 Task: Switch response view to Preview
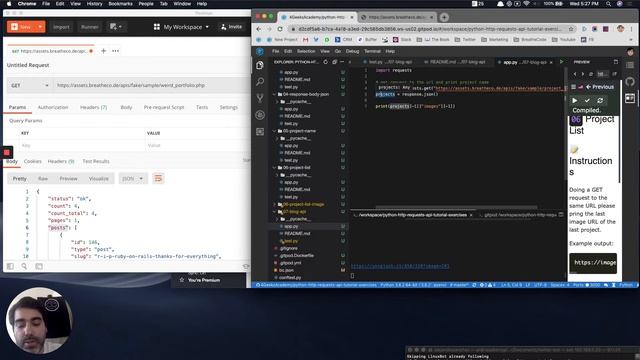click(x=69, y=178)
